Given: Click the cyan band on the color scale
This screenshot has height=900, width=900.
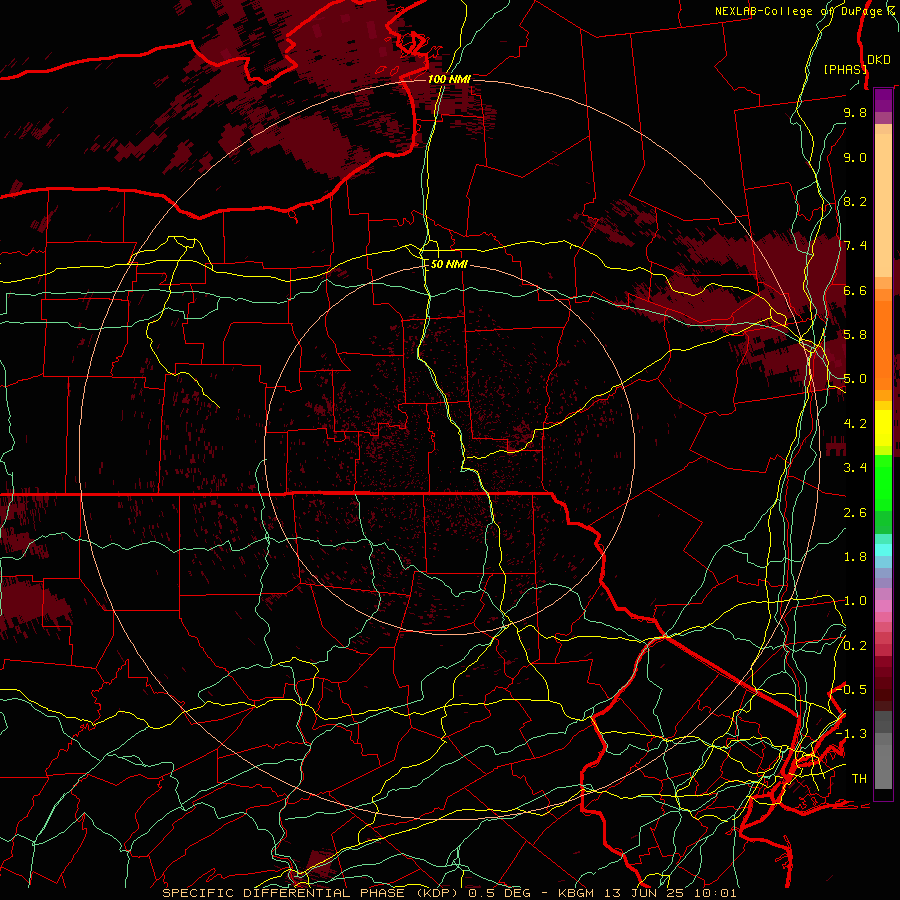Looking at the screenshot, I should coord(883,550).
